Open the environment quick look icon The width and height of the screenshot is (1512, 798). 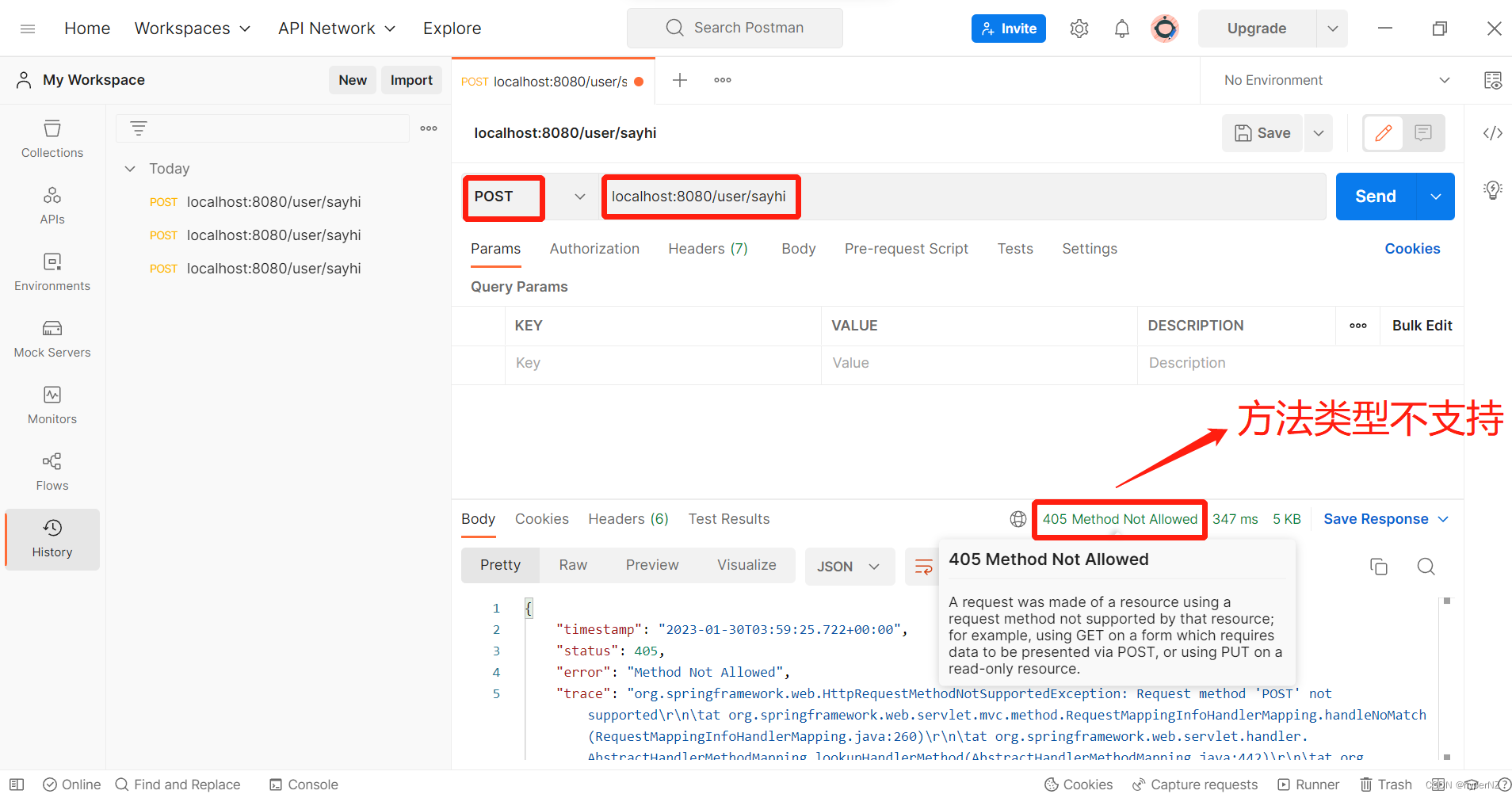pos(1493,80)
